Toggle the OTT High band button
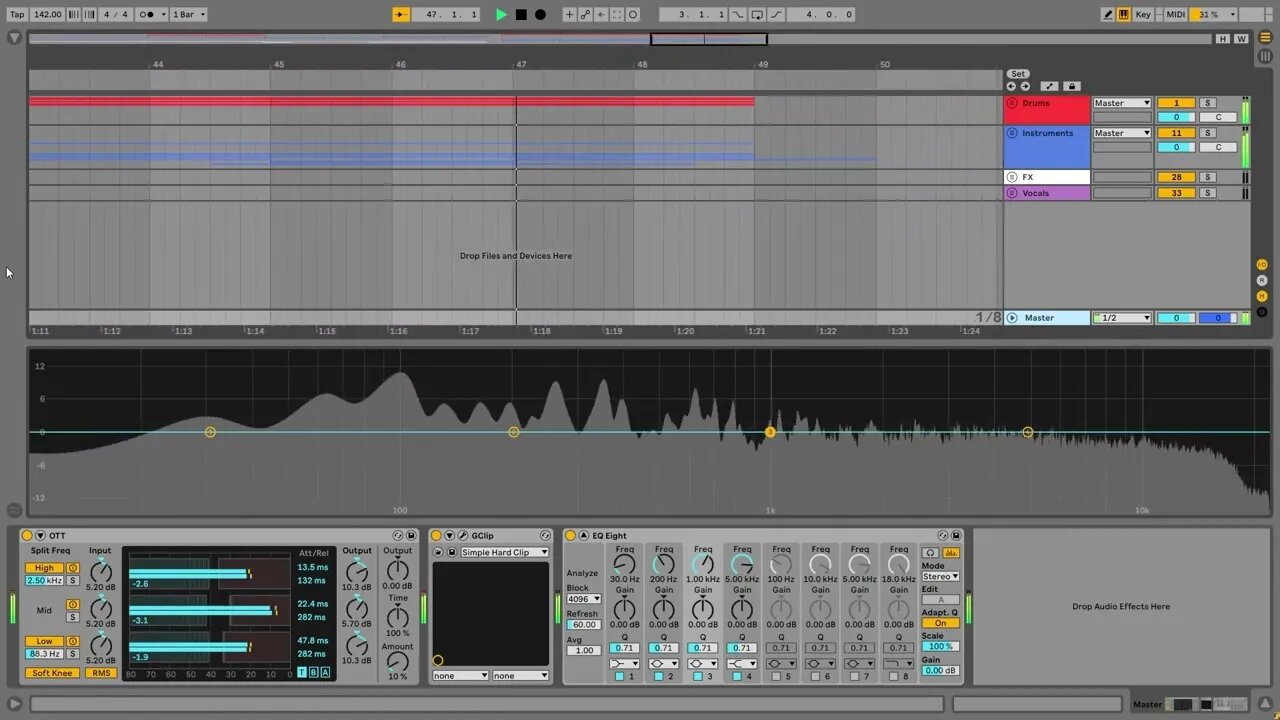 point(44,568)
